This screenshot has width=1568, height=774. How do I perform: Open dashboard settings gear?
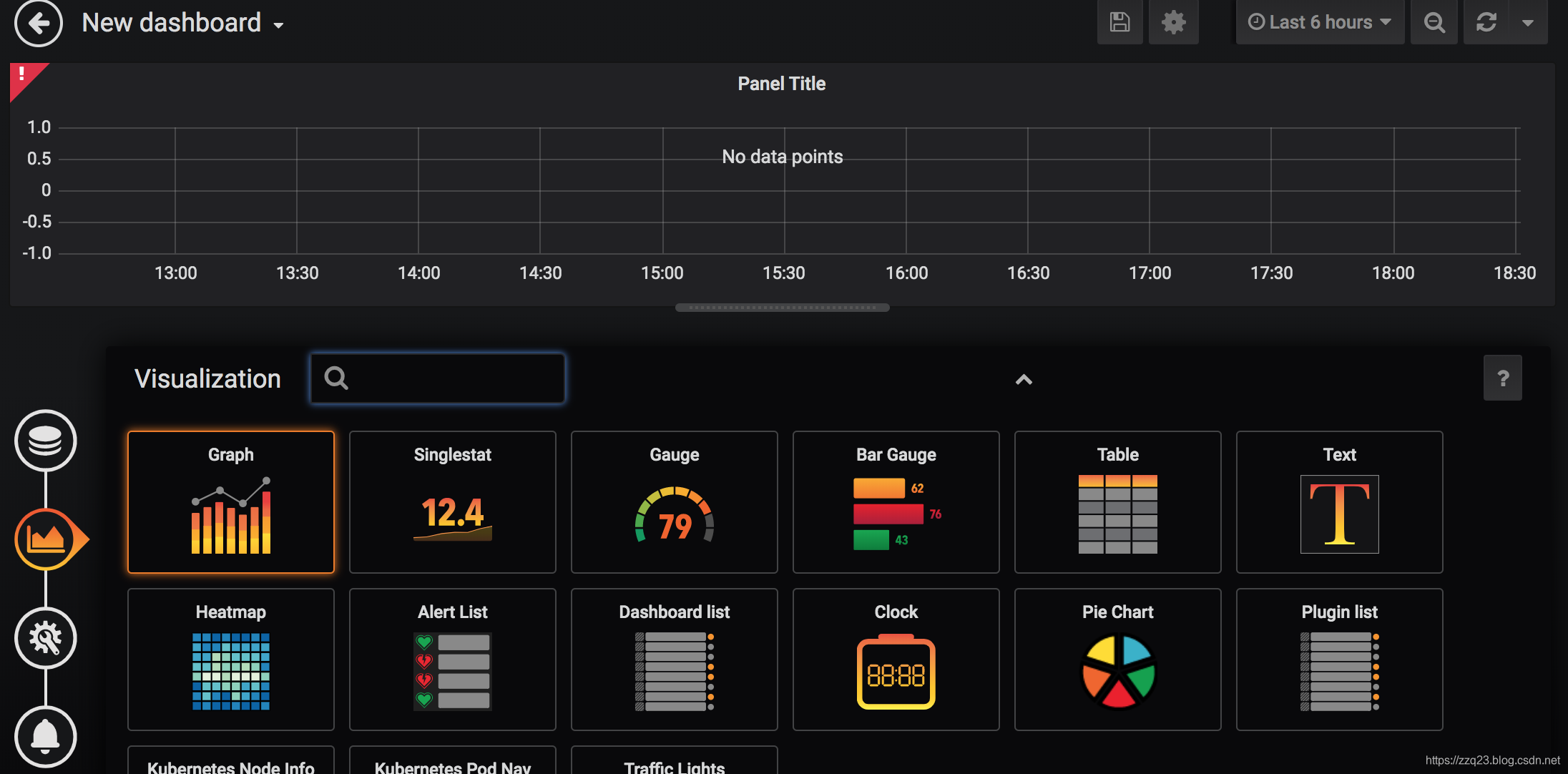[1173, 22]
